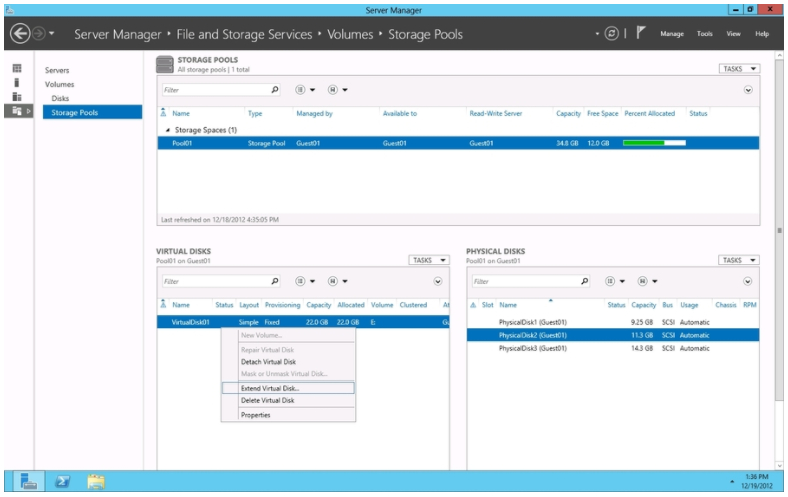Click the Physical Disks filter field

pos(526,281)
